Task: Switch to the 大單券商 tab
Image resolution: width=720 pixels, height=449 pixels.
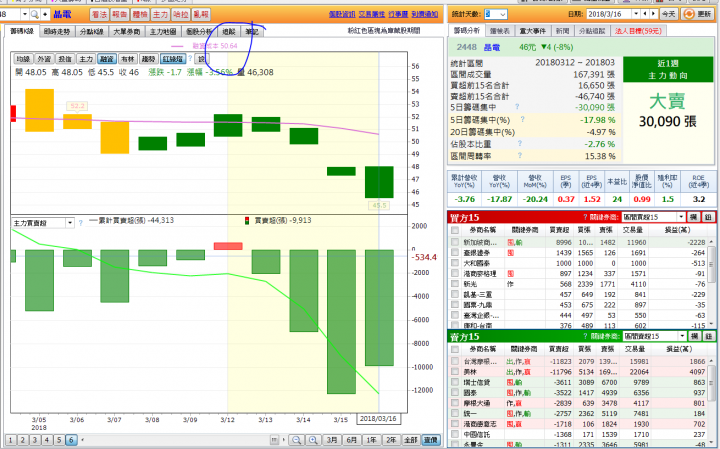Action: pos(127,32)
